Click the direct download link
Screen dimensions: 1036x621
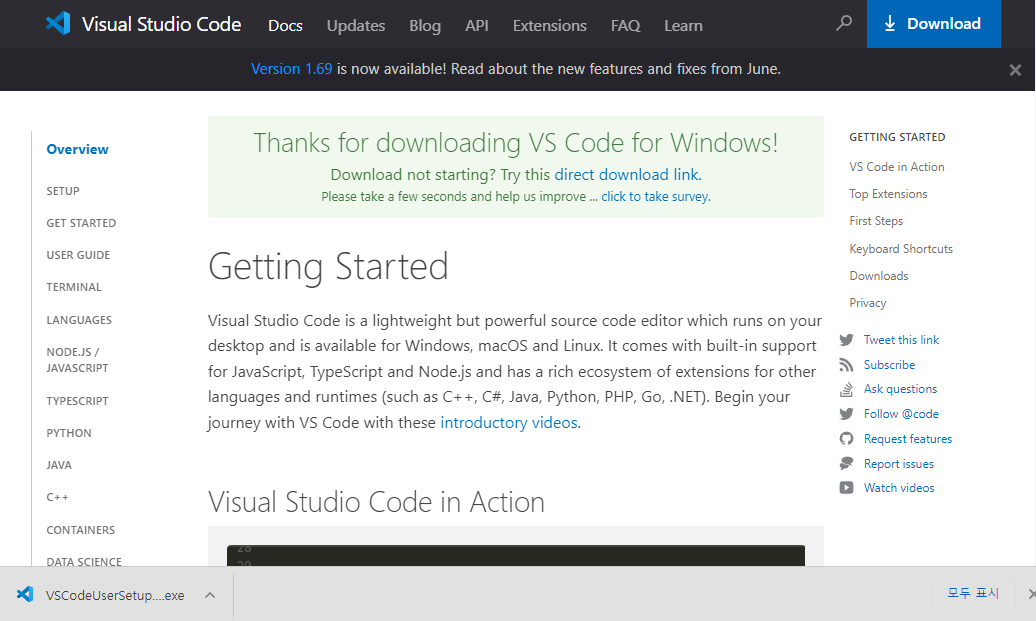(626, 174)
